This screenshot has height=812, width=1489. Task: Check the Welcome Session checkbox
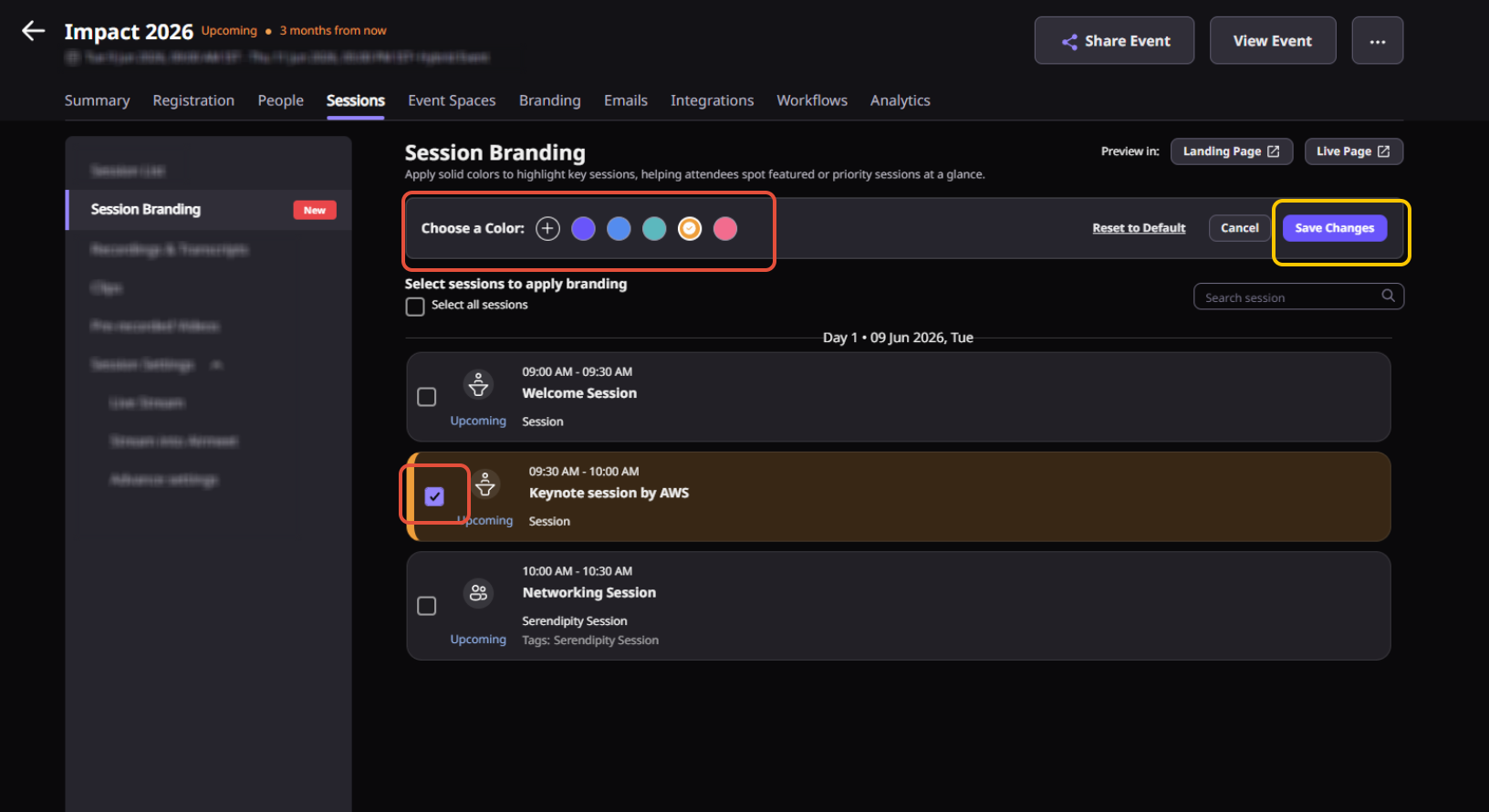[x=426, y=397]
